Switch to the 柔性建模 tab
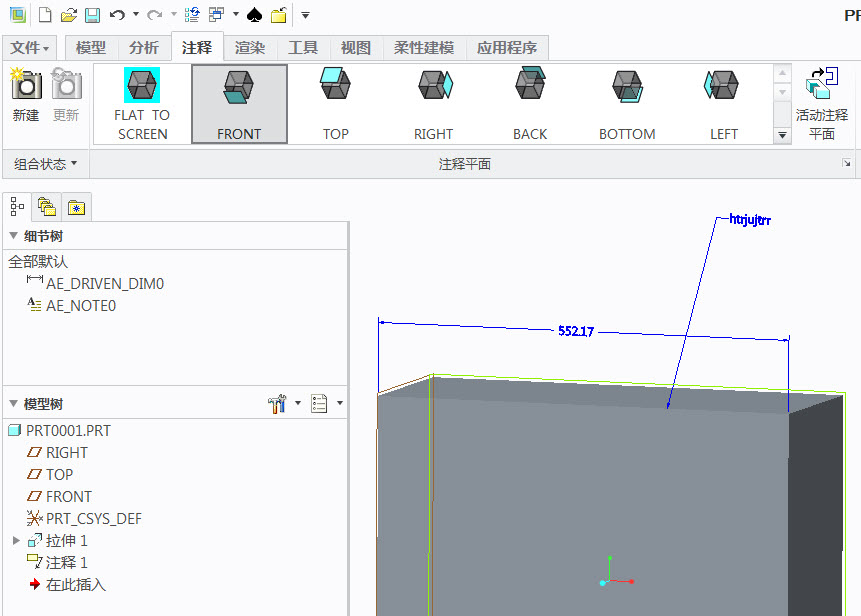The height and width of the screenshot is (616, 861). point(424,48)
